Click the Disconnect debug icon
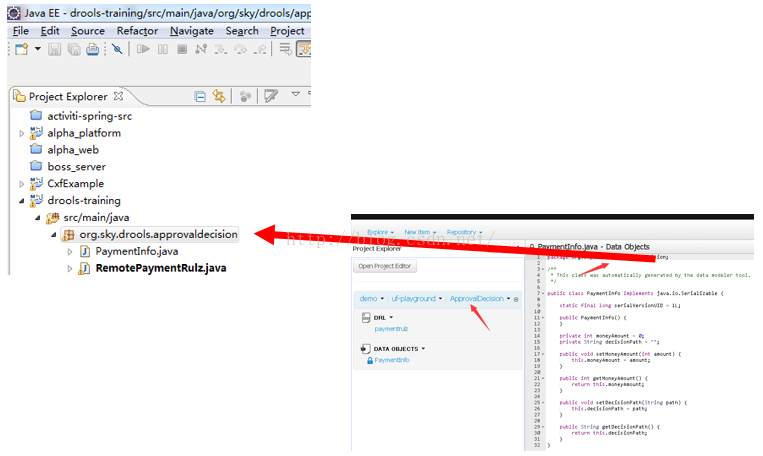The width and height of the screenshot is (763, 456). click(201, 49)
